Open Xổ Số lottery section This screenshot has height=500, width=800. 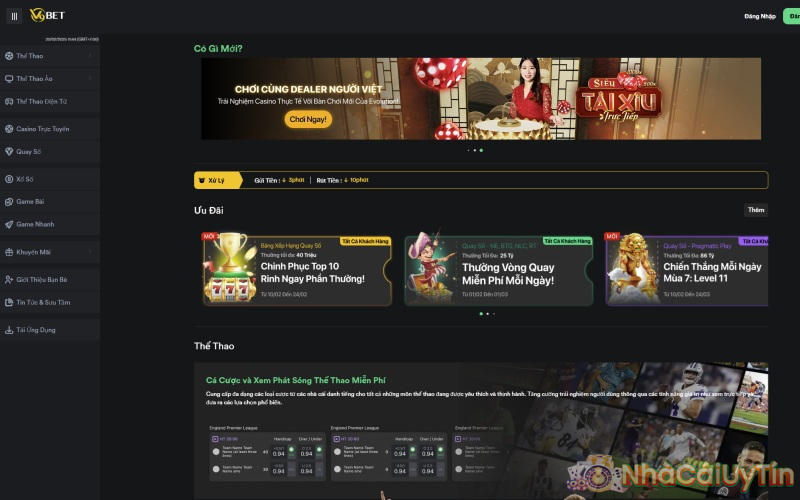pyautogui.click(x=26, y=179)
